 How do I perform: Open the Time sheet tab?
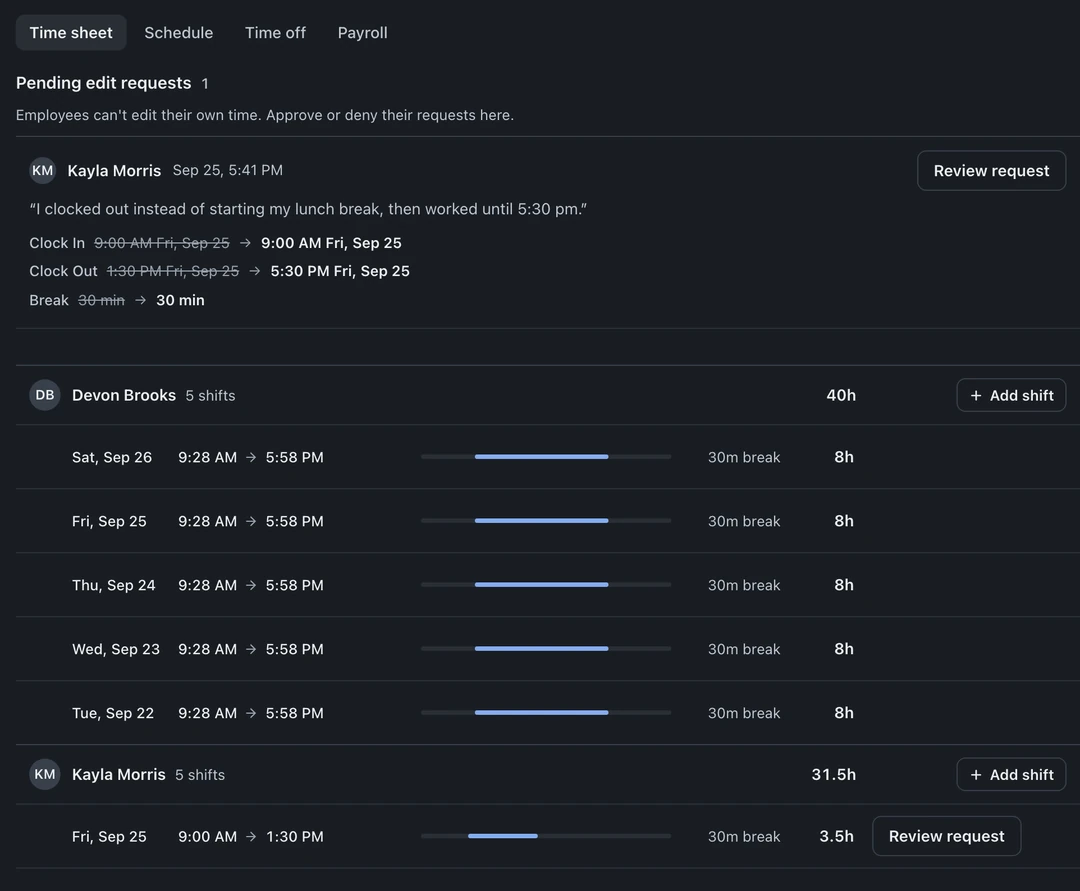pyautogui.click(x=71, y=32)
